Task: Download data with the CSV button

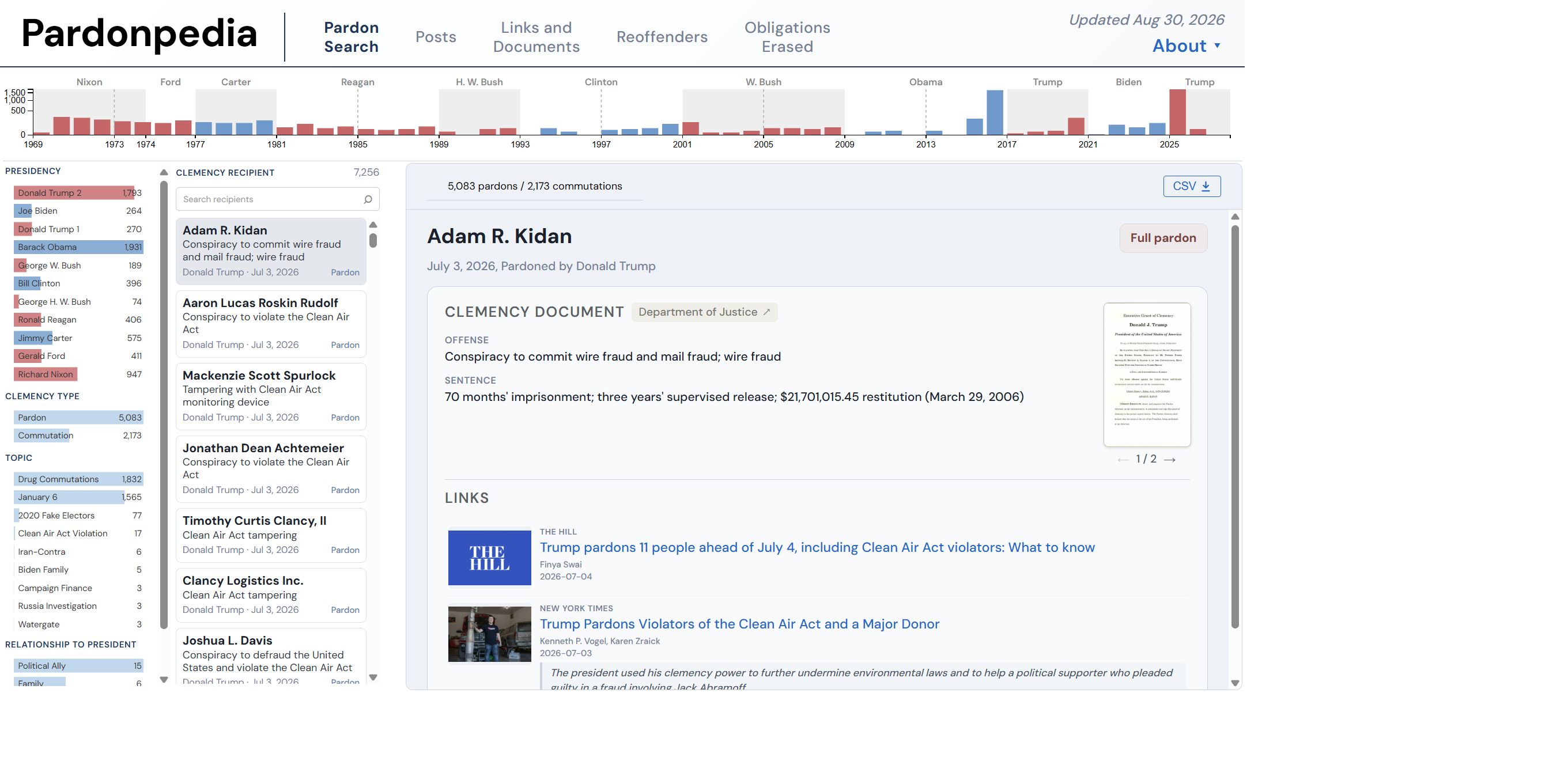Action: point(1192,187)
